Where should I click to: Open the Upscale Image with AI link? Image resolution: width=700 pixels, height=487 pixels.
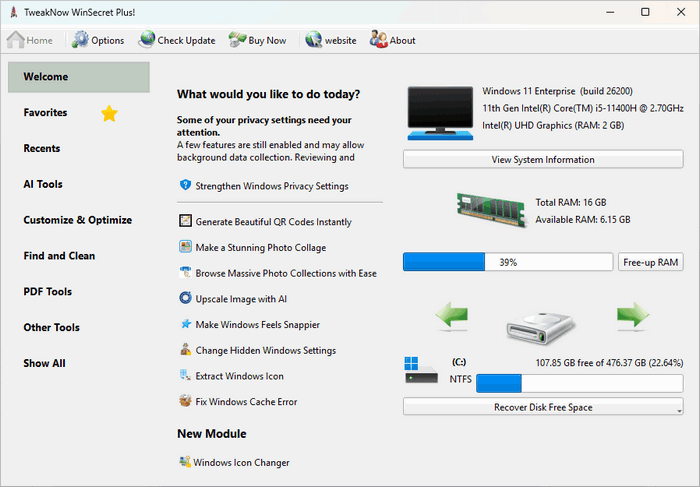(x=241, y=299)
